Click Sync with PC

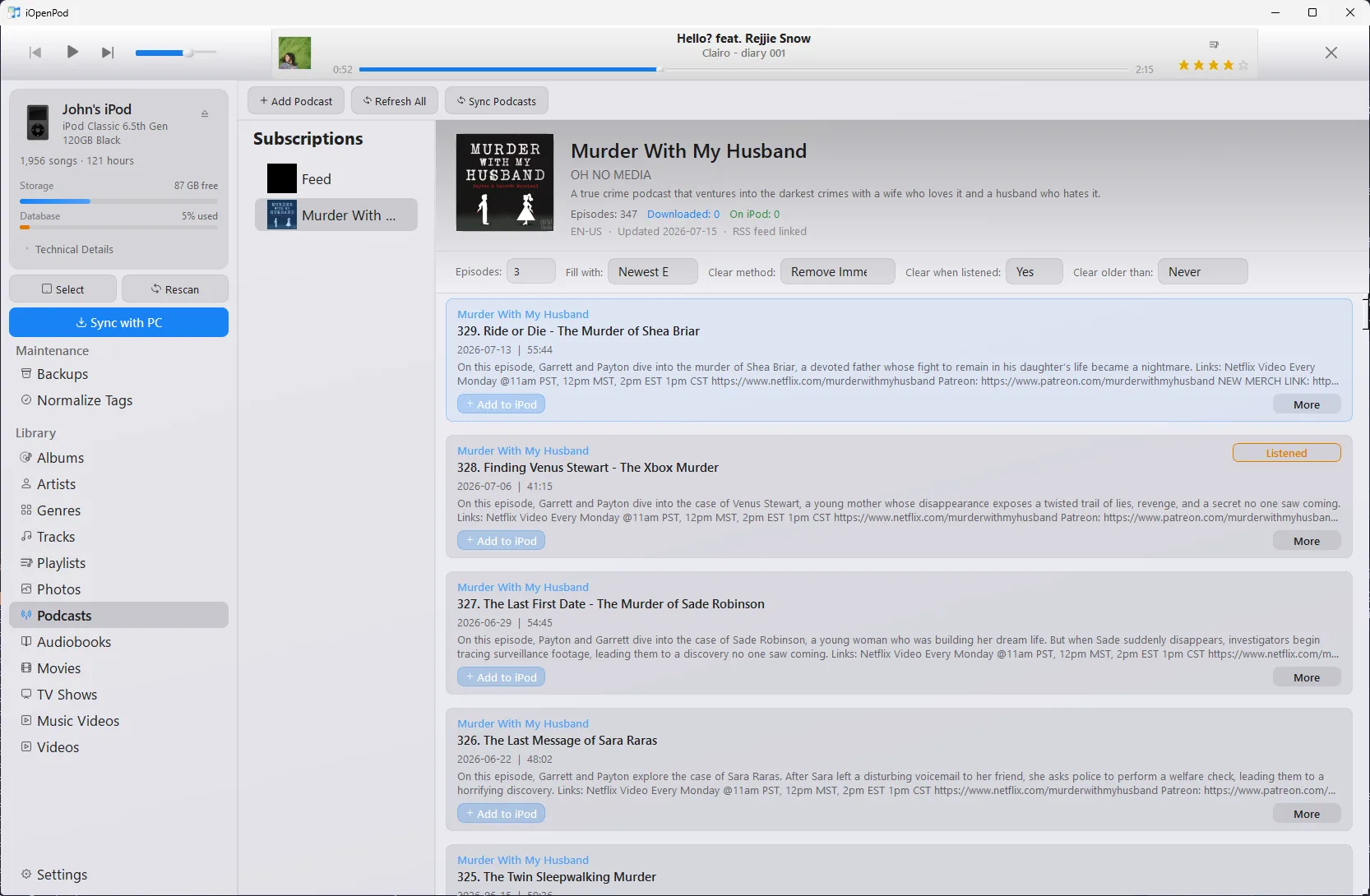(x=118, y=322)
